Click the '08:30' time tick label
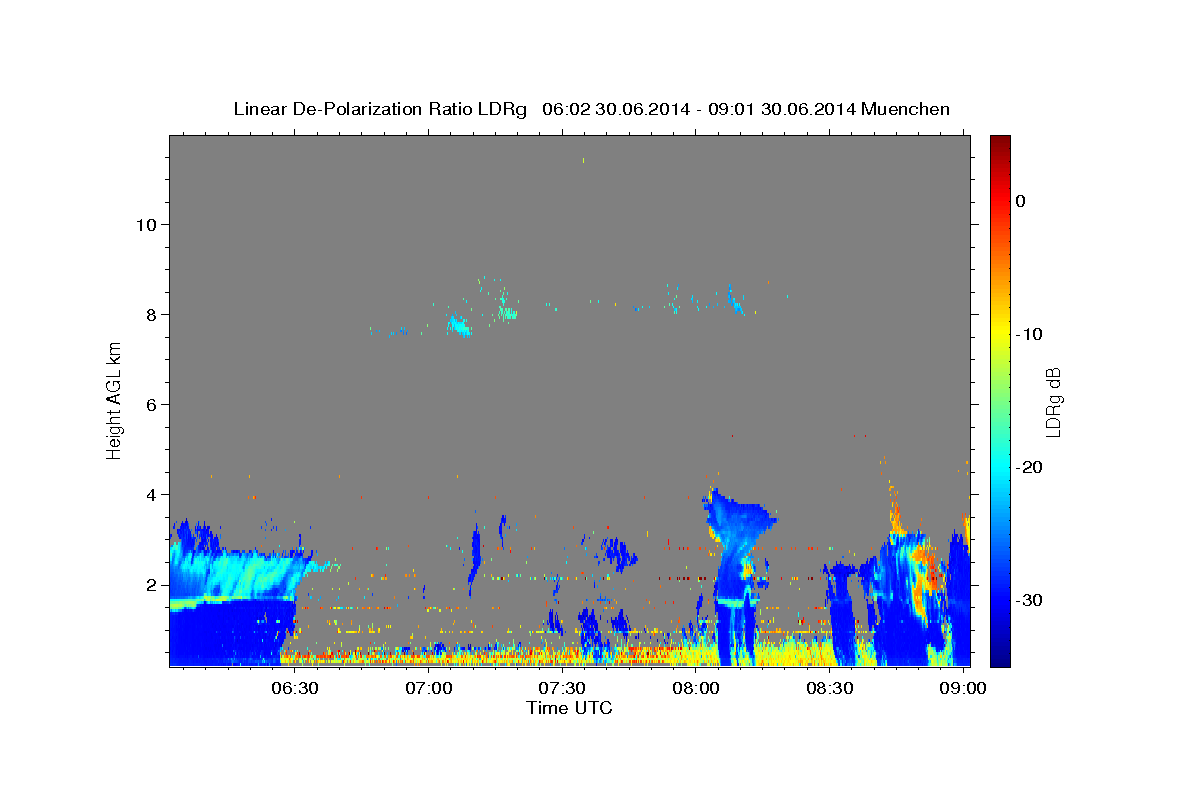 (x=829, y=689)
